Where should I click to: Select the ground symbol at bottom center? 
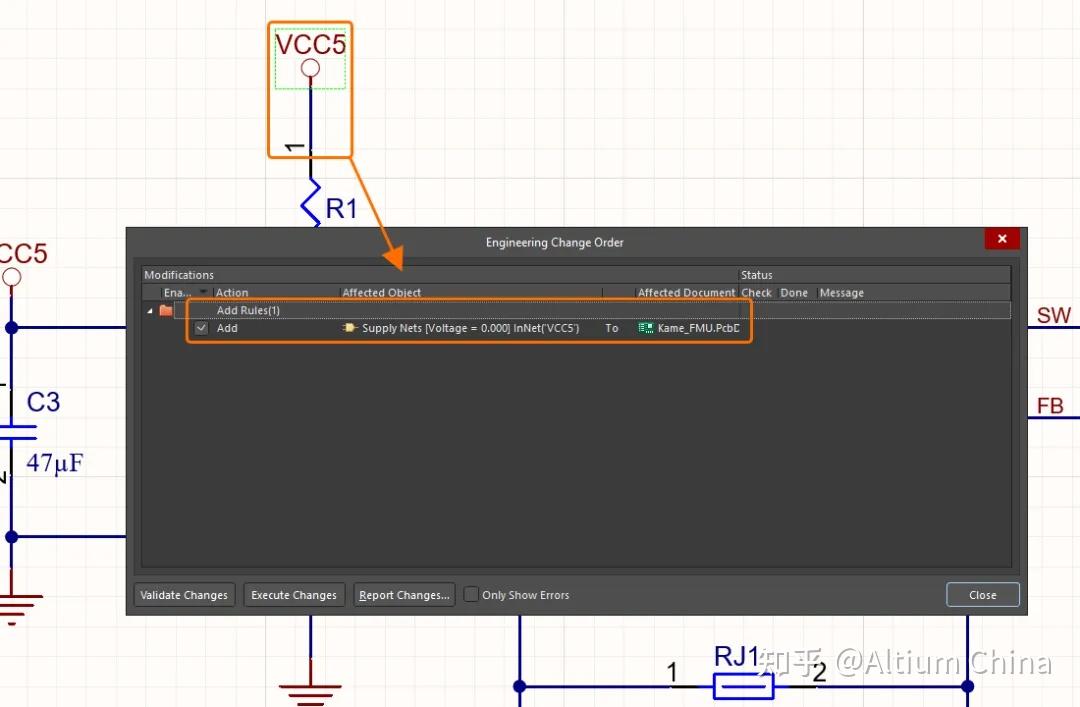pos(310,688)
